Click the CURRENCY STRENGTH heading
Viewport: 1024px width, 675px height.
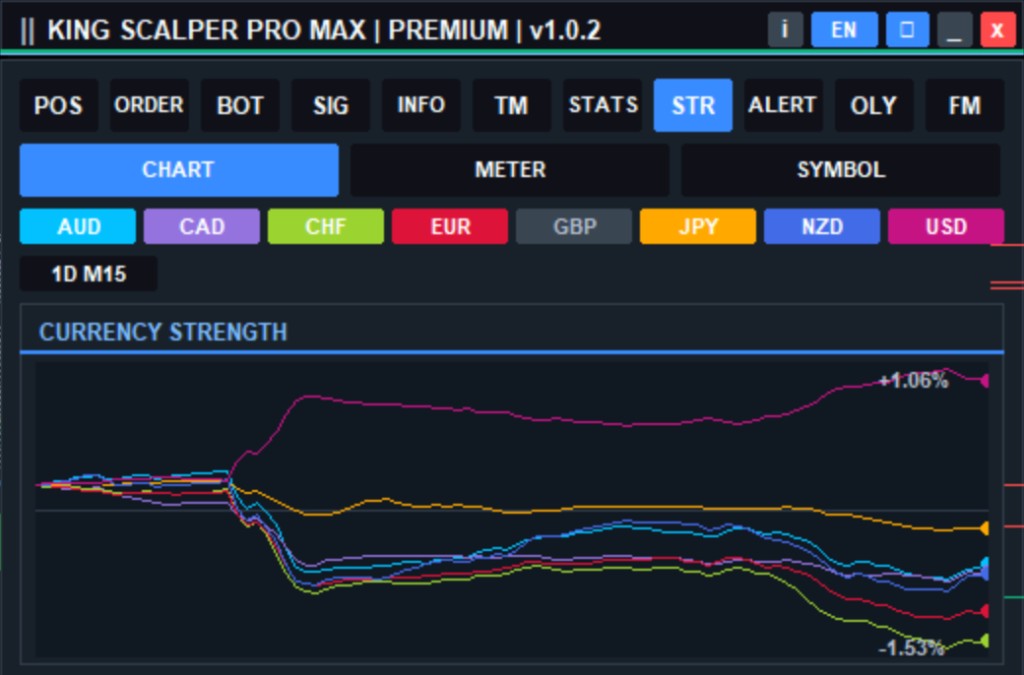point(163,332)
